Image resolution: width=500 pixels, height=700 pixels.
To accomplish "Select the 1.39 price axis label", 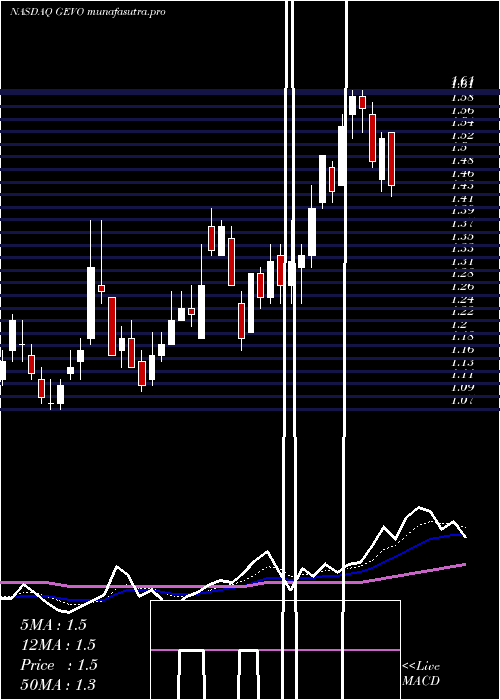I will [x=463, y=211].
